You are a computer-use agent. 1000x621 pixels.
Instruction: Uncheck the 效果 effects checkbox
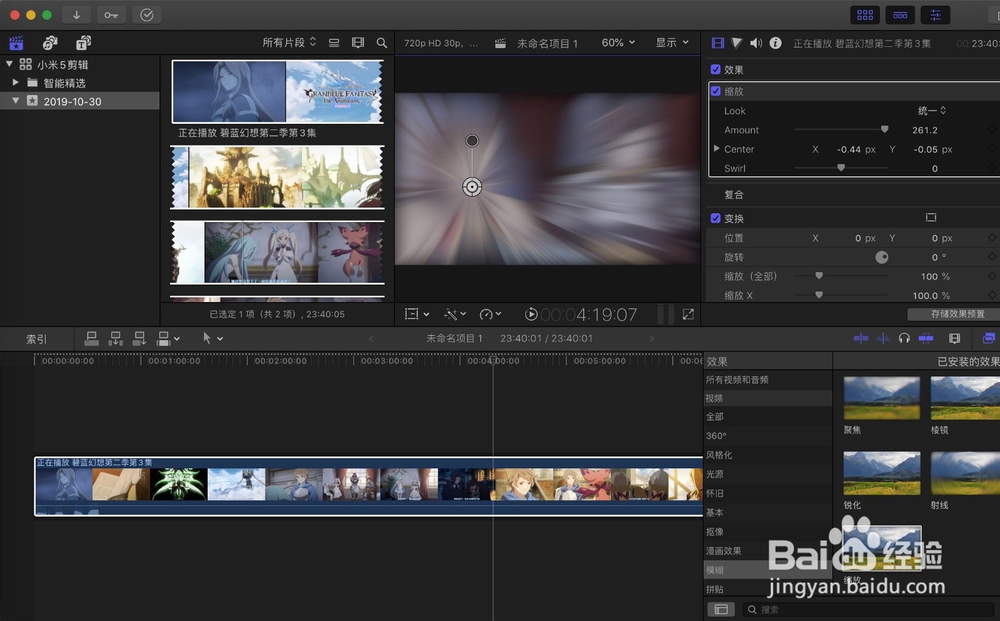point(716,69)
